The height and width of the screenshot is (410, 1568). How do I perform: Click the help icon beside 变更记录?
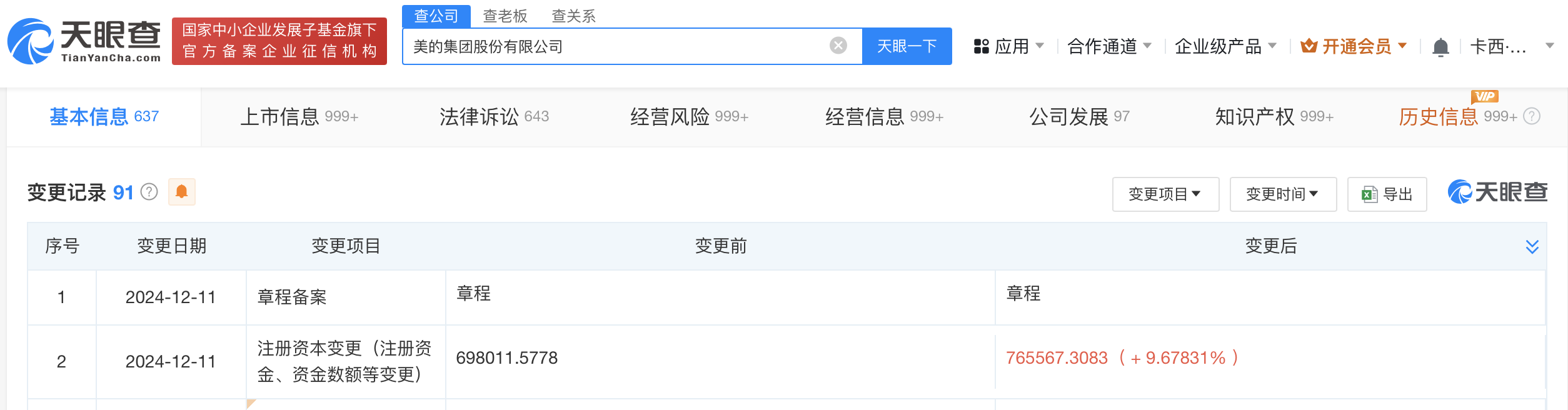(149, 192)
